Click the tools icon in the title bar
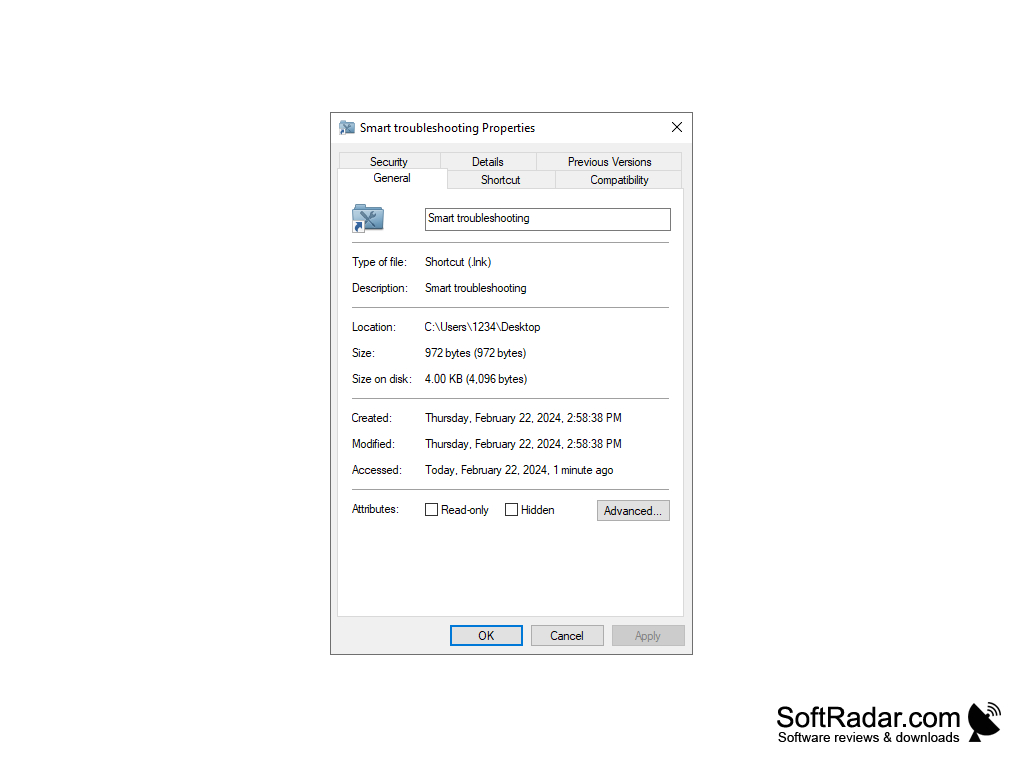The height and width of the screenshot is (768, 1024). click(346, 127)
